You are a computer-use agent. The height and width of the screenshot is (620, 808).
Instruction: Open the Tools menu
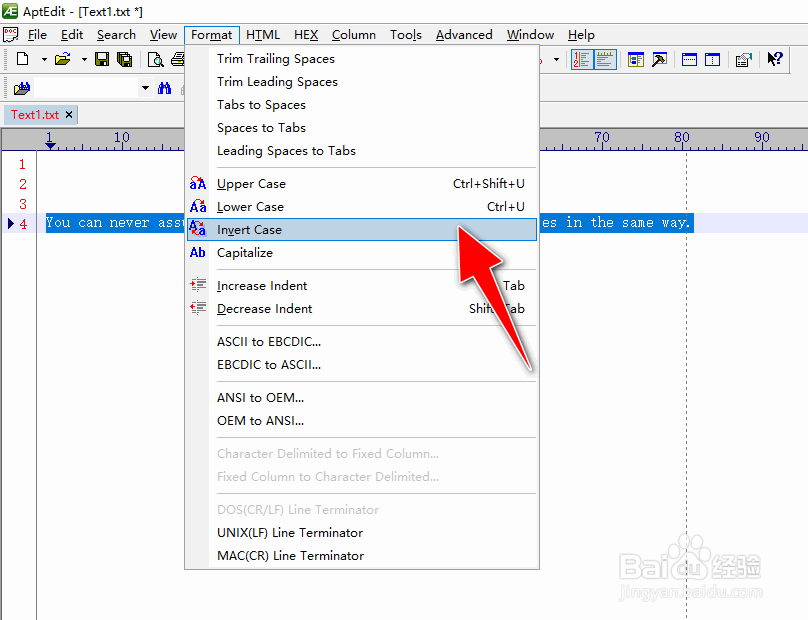coord(406,35)
